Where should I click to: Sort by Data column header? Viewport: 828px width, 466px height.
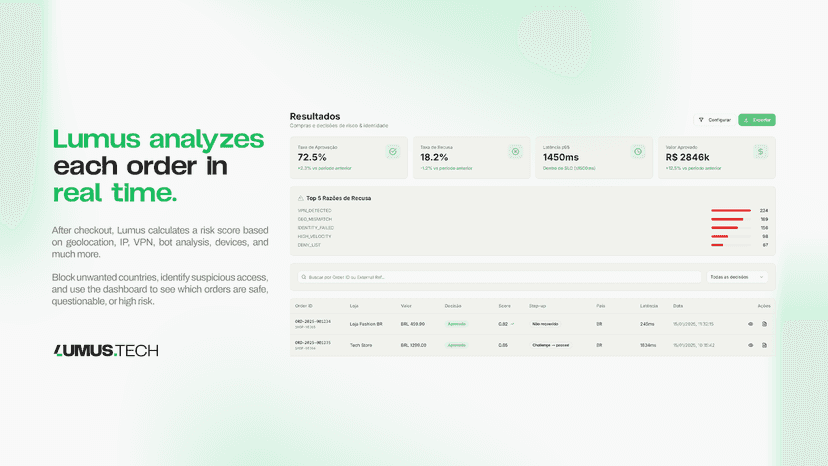pos(678,306)
